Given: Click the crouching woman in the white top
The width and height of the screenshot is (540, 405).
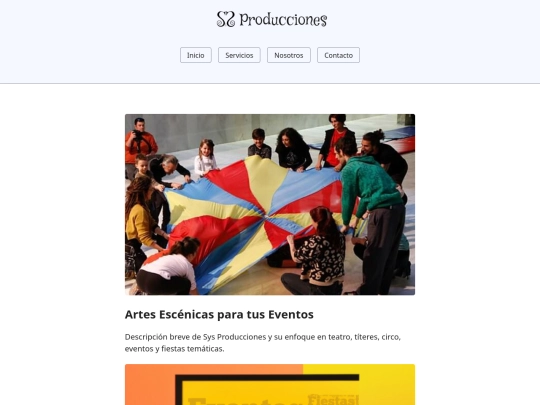Looking at the screenshot, I should [x=167, y=267].
